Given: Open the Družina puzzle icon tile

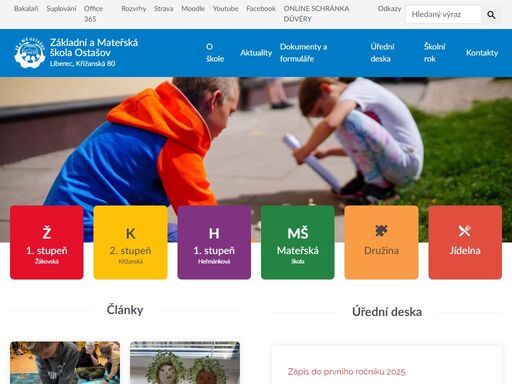Looking at the screenshot, I should coord(381,242).
